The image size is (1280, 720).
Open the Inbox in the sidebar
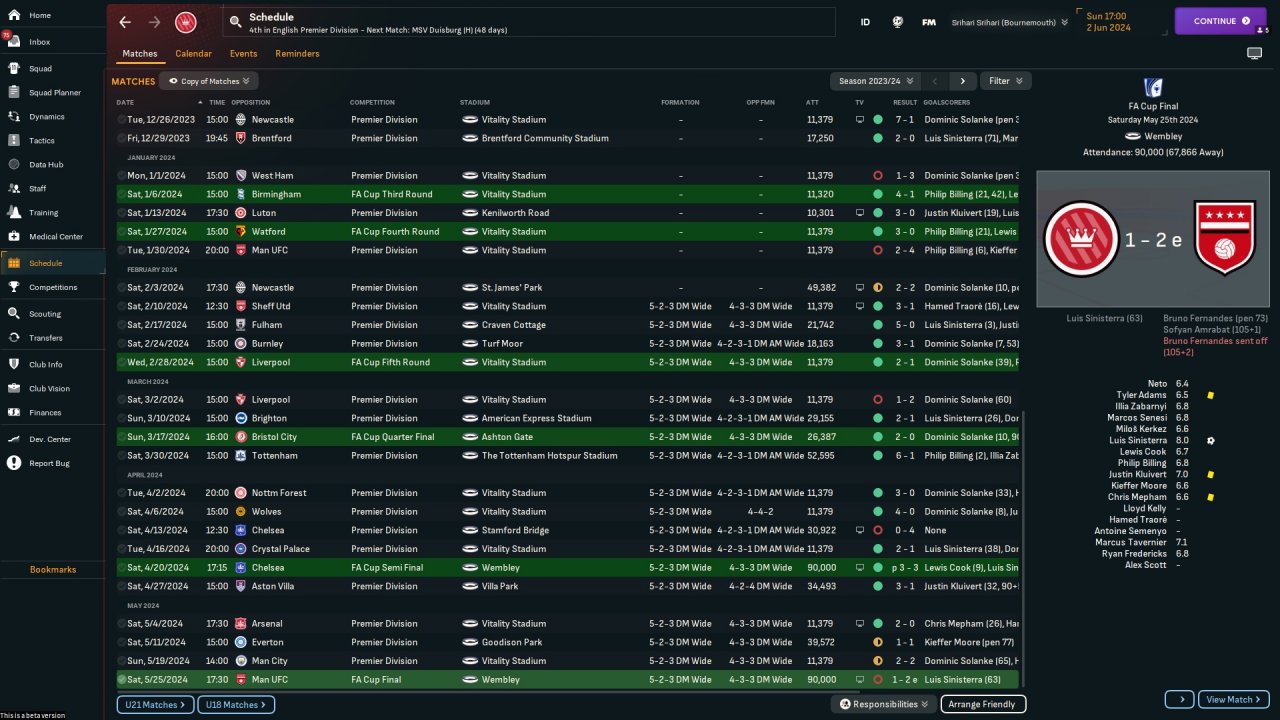[x=52, y=42]
